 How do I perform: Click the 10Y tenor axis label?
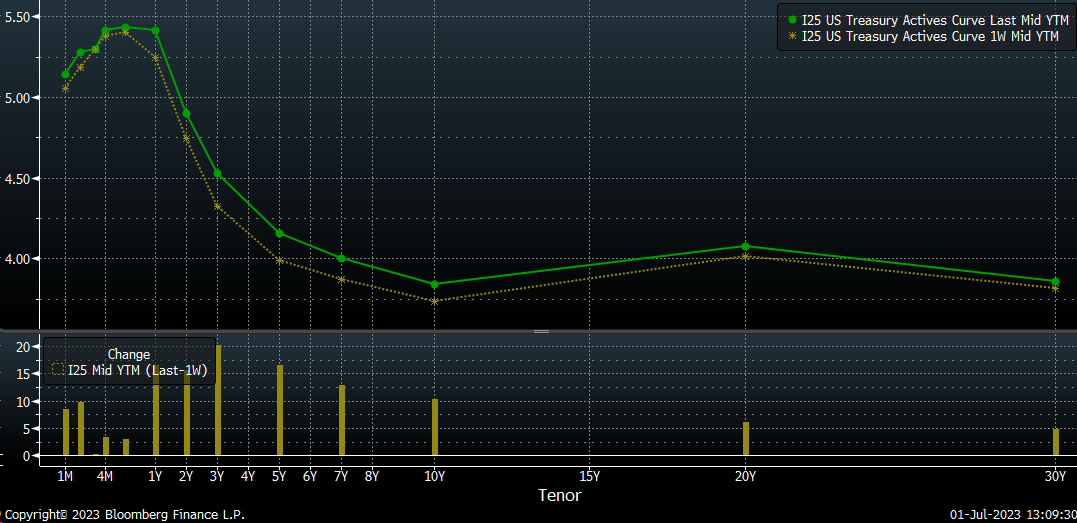coord(433,476)
